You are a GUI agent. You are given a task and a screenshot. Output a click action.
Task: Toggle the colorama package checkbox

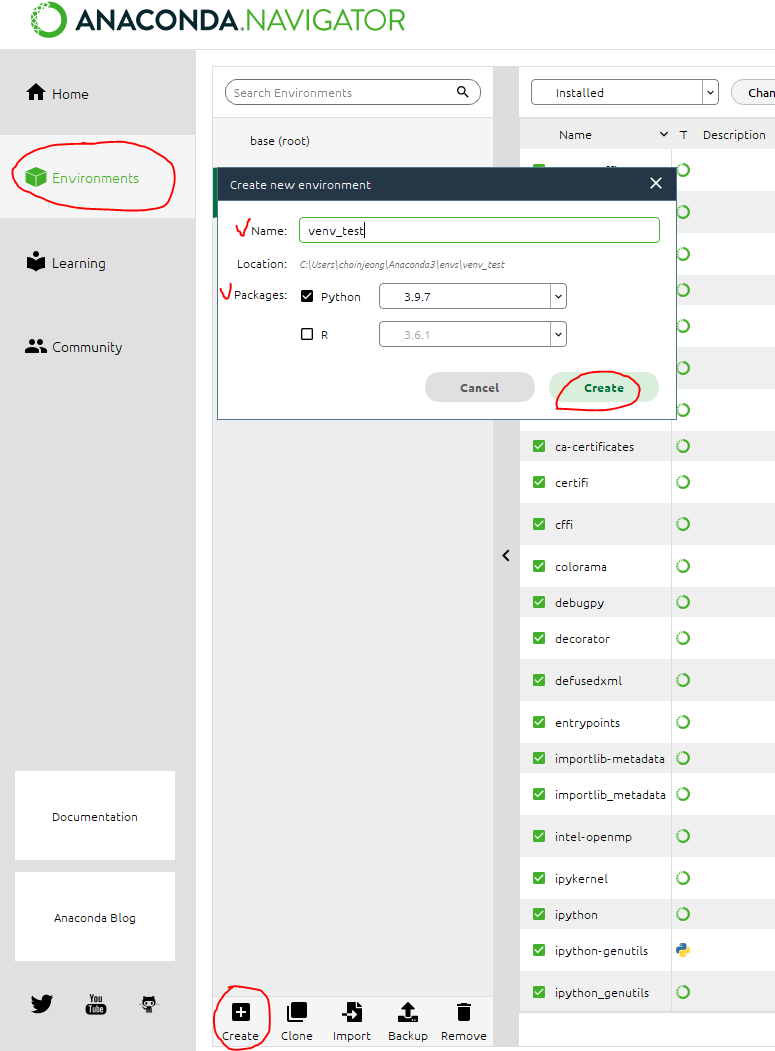[x=539, y=566]
